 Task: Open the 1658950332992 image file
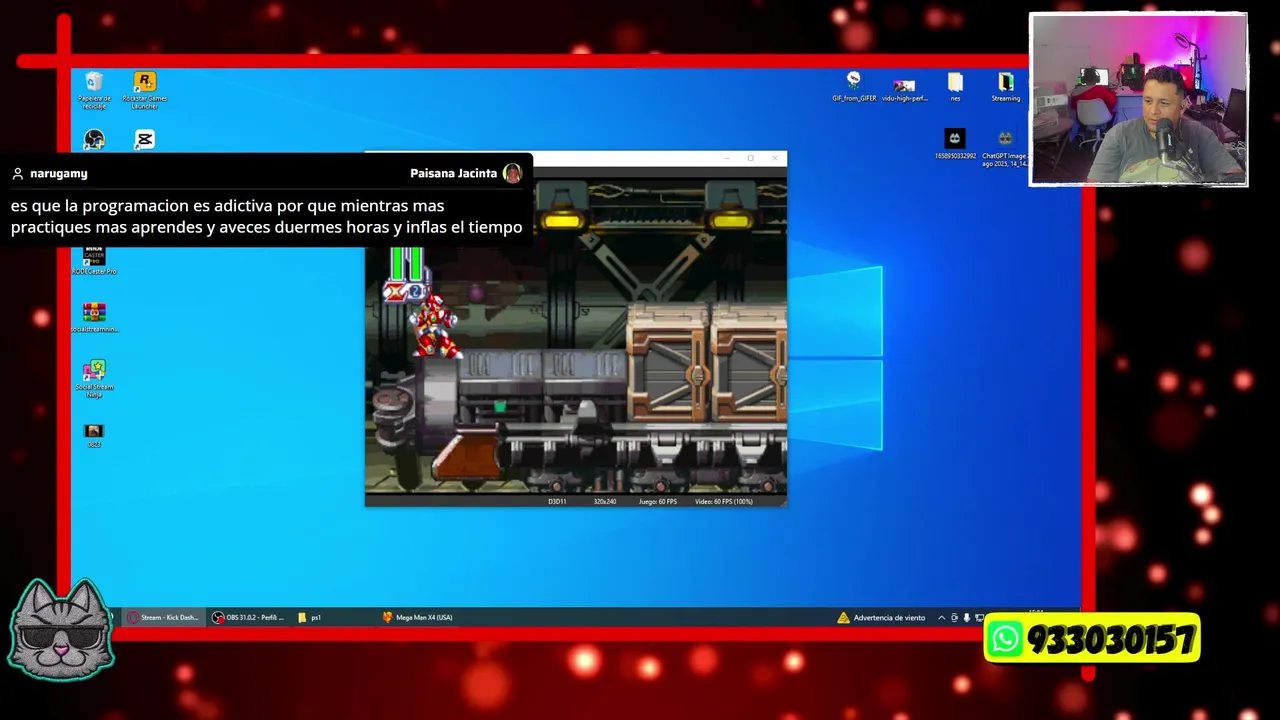pos(955,144)
